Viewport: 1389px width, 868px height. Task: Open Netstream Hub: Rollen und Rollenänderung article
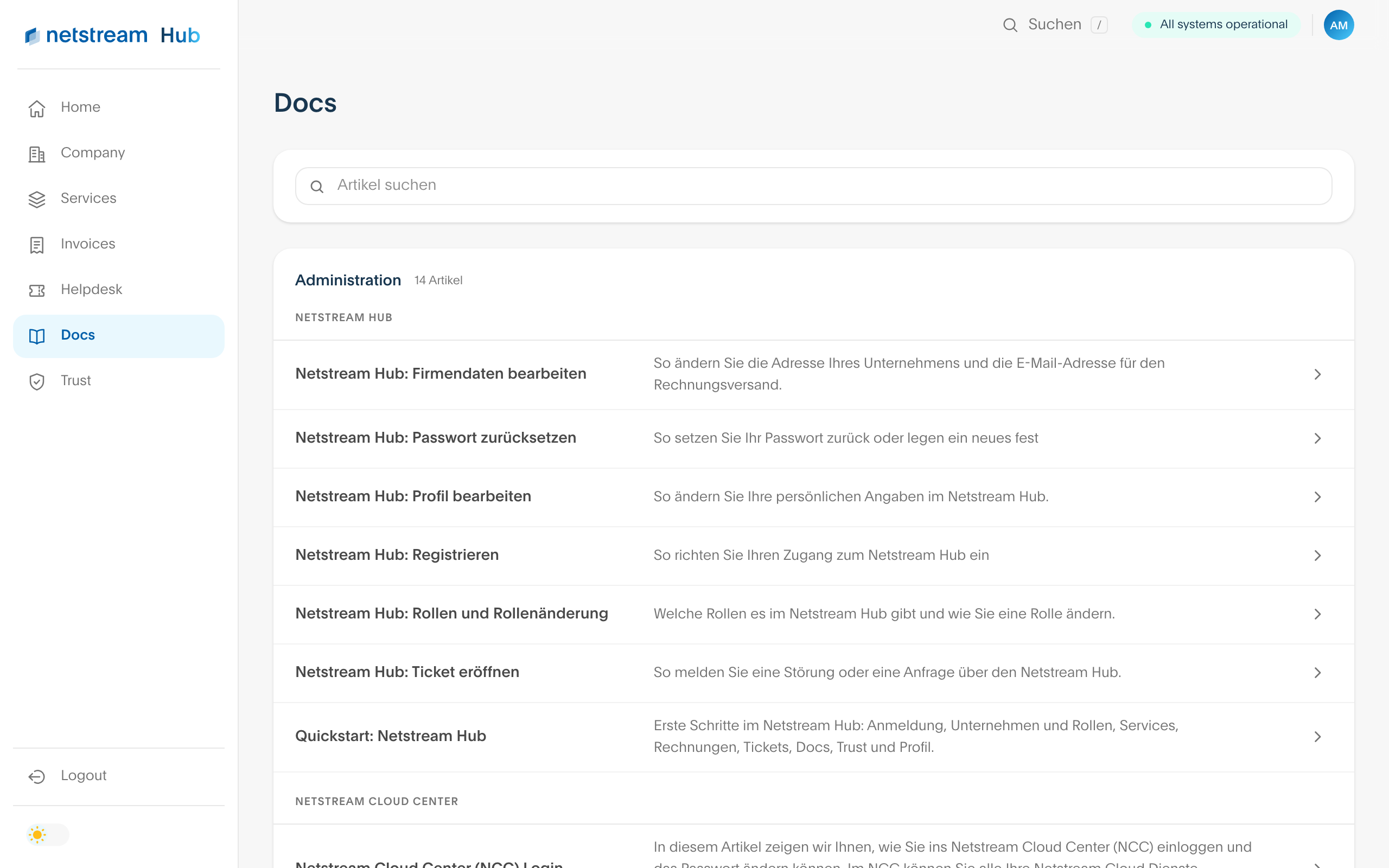click(x=813, y=614)
